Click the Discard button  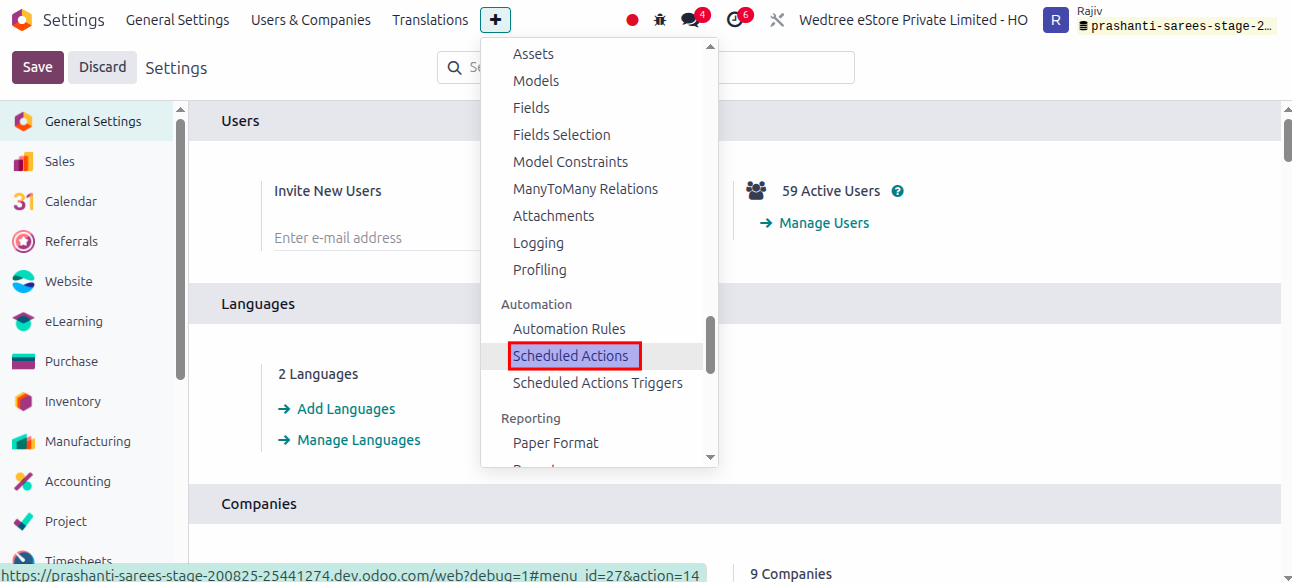102,67
